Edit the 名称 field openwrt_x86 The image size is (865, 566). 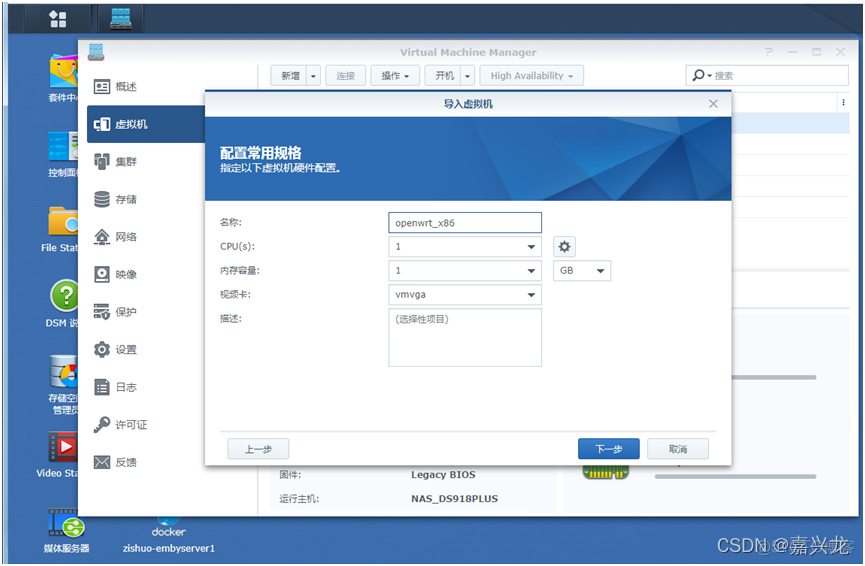465,223
